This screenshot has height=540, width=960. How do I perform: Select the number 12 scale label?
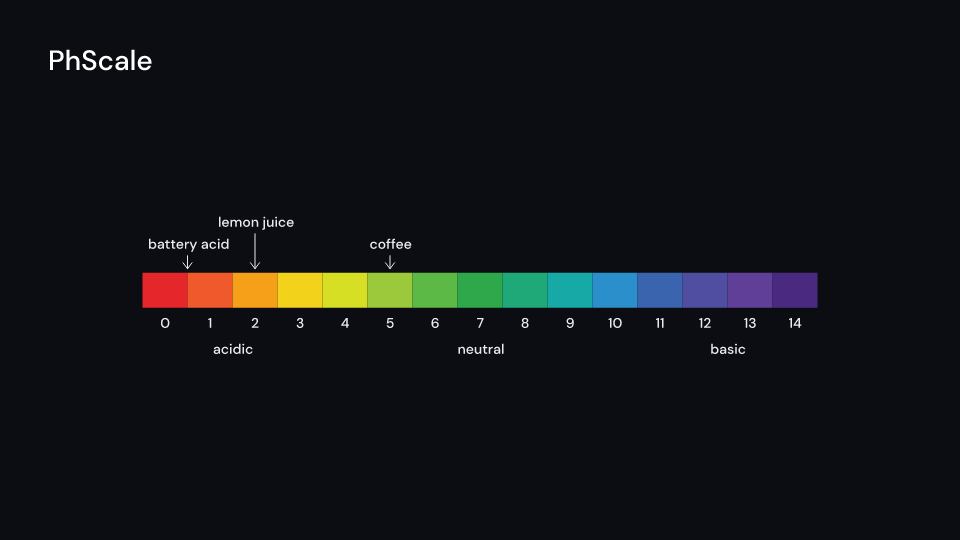pos(705,323)
